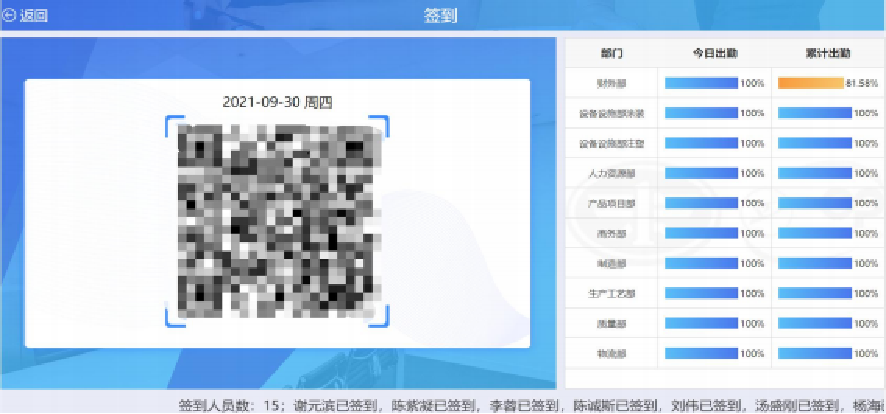Go back using the 返回 arrow button
This screenshot has width=886, height=414.
tap(25, 16)
